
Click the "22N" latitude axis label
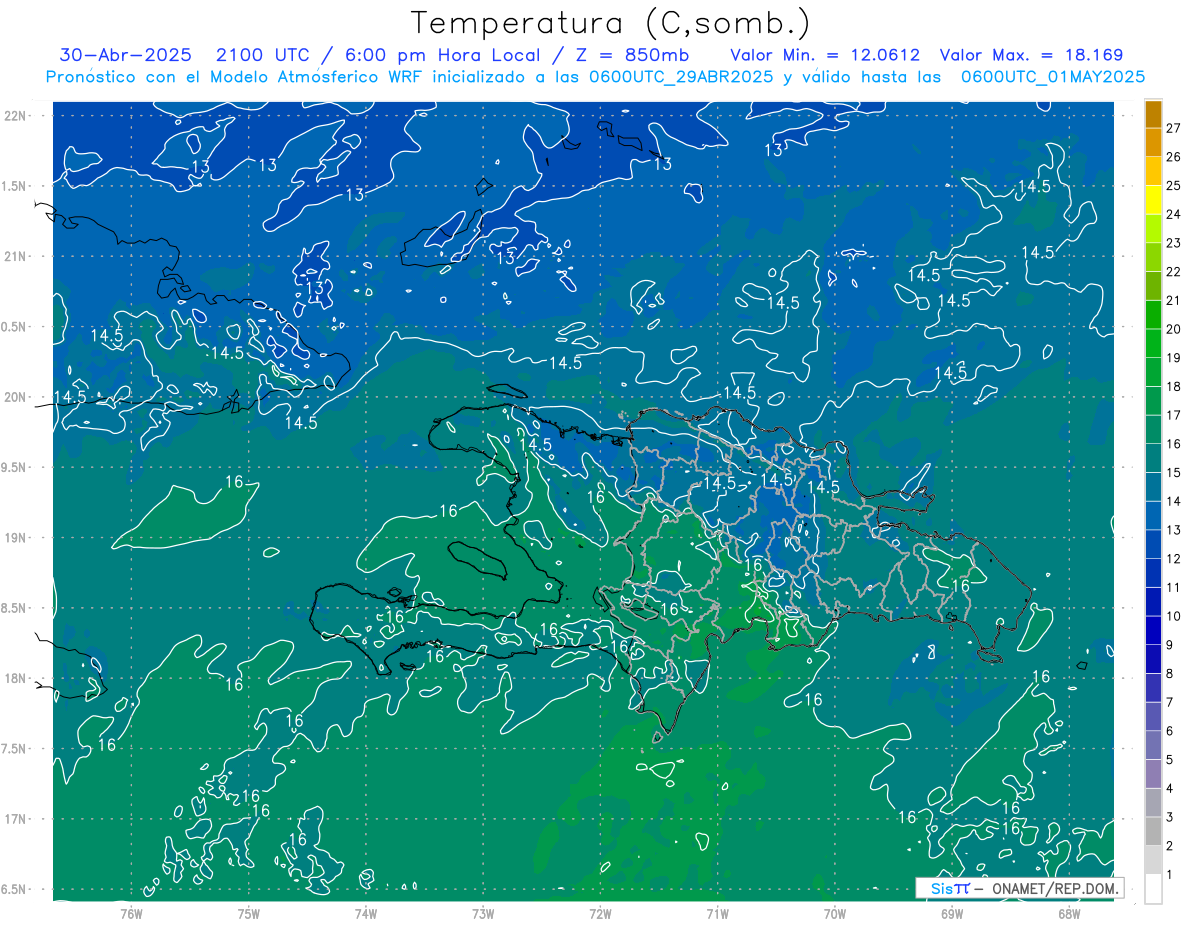16,116
